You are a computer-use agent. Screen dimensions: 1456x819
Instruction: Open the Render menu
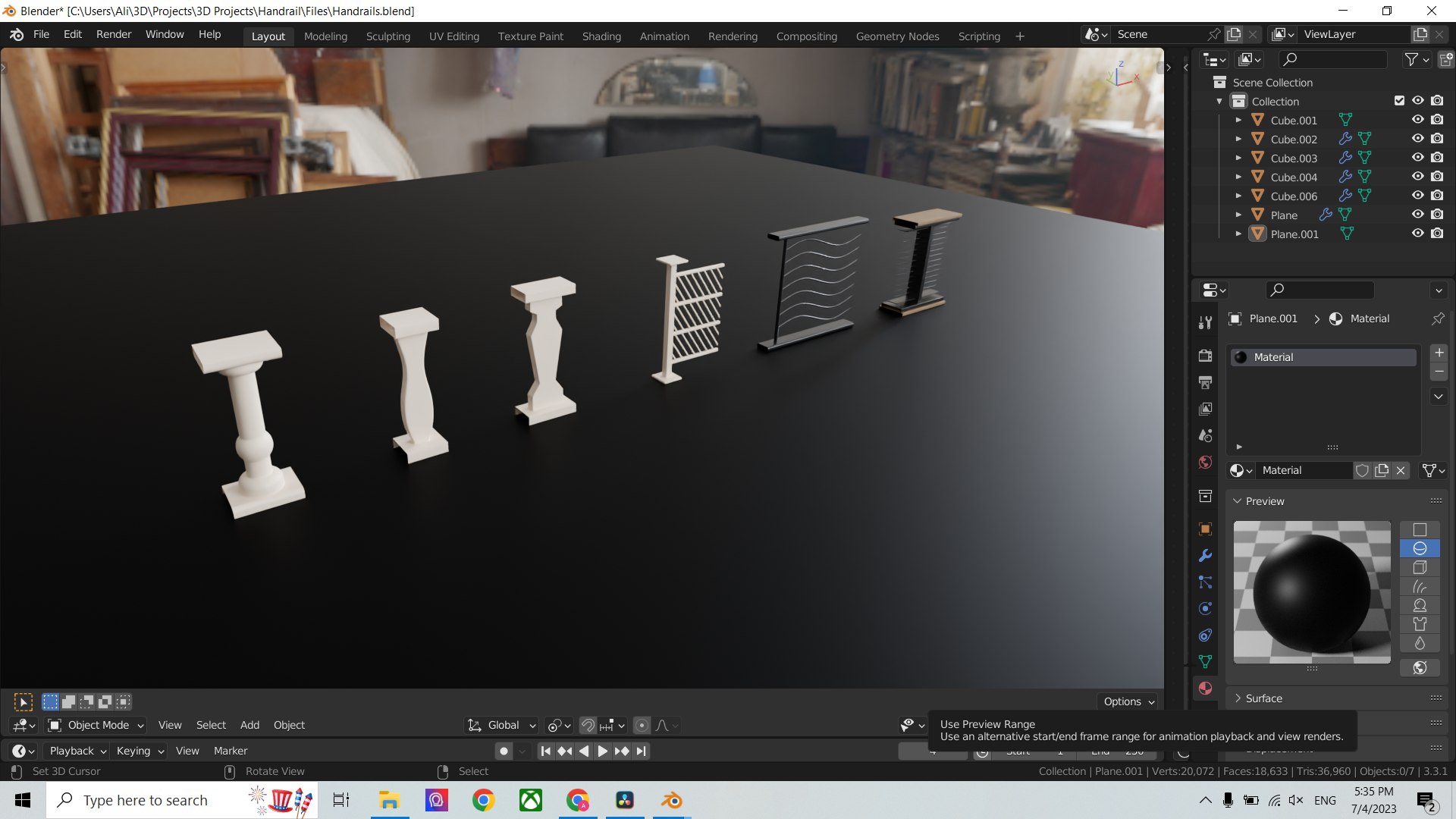coord(114,34)
